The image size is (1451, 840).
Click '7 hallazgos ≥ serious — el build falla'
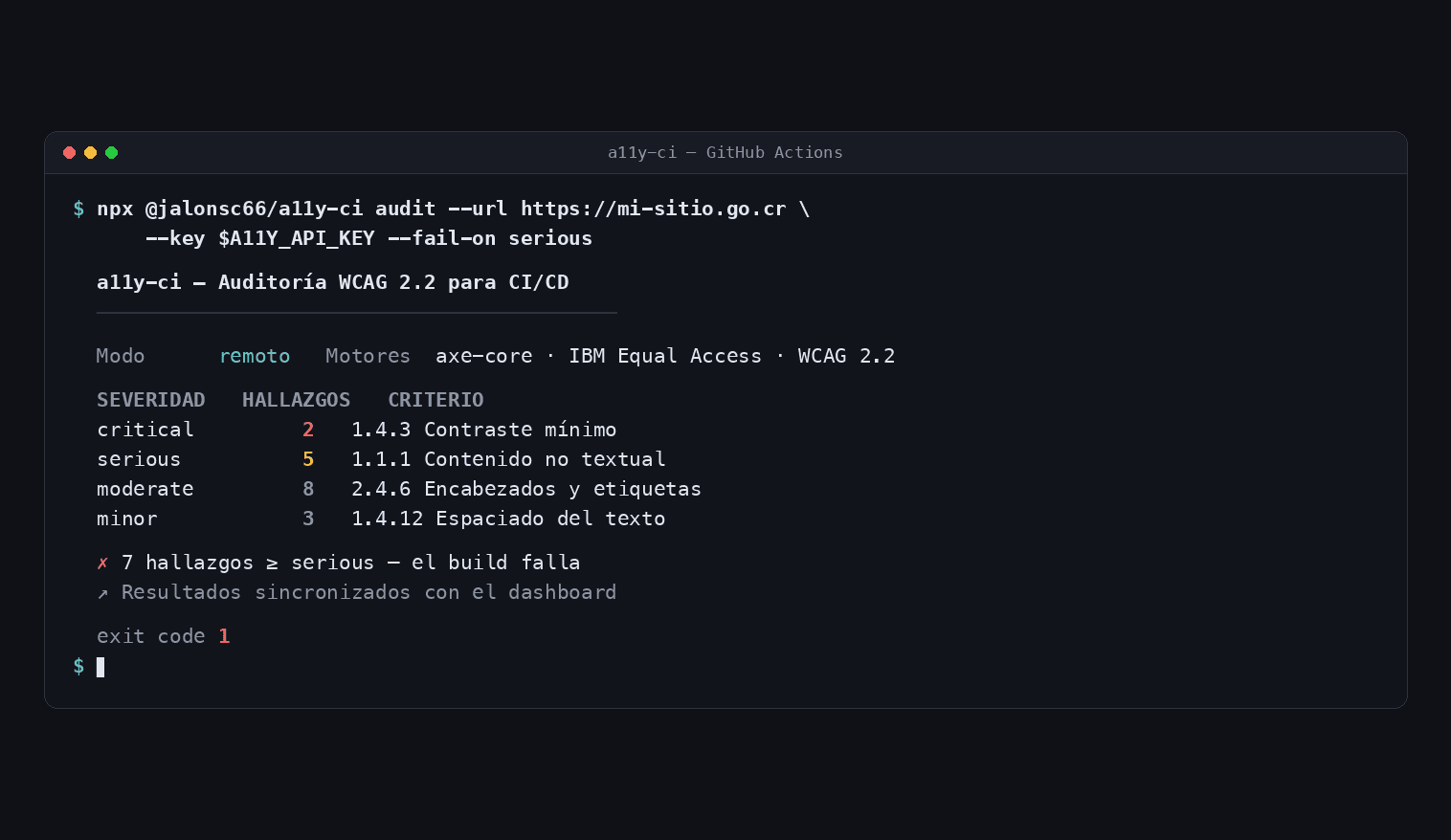click(x=351, y=563)
